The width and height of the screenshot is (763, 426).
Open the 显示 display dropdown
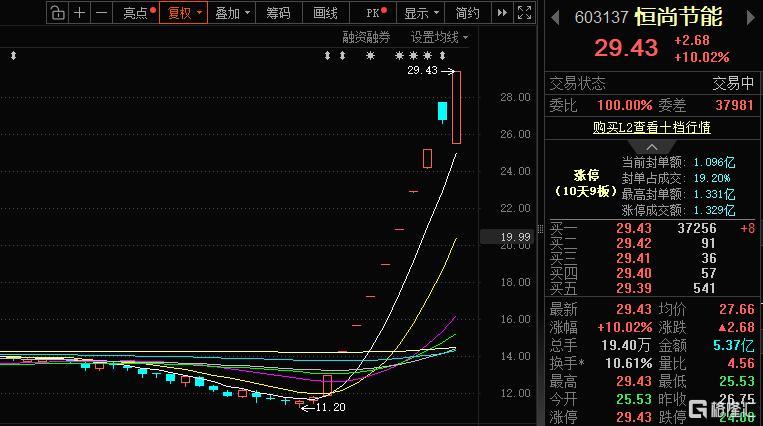pyautogui.click(x=421, y=13)
